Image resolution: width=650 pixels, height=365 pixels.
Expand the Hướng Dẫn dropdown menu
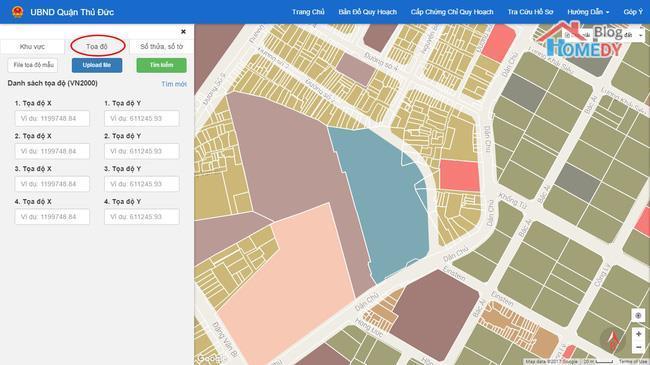click(588, 12)
